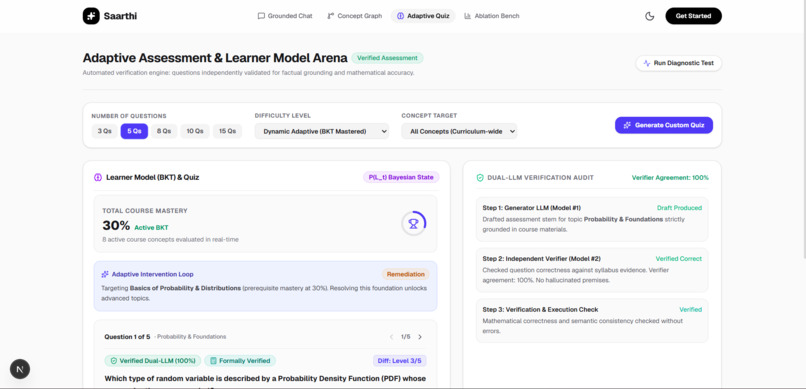Open the Concept Target dropdown
This screenshot has width=806, height=389.
pos(459,131)
